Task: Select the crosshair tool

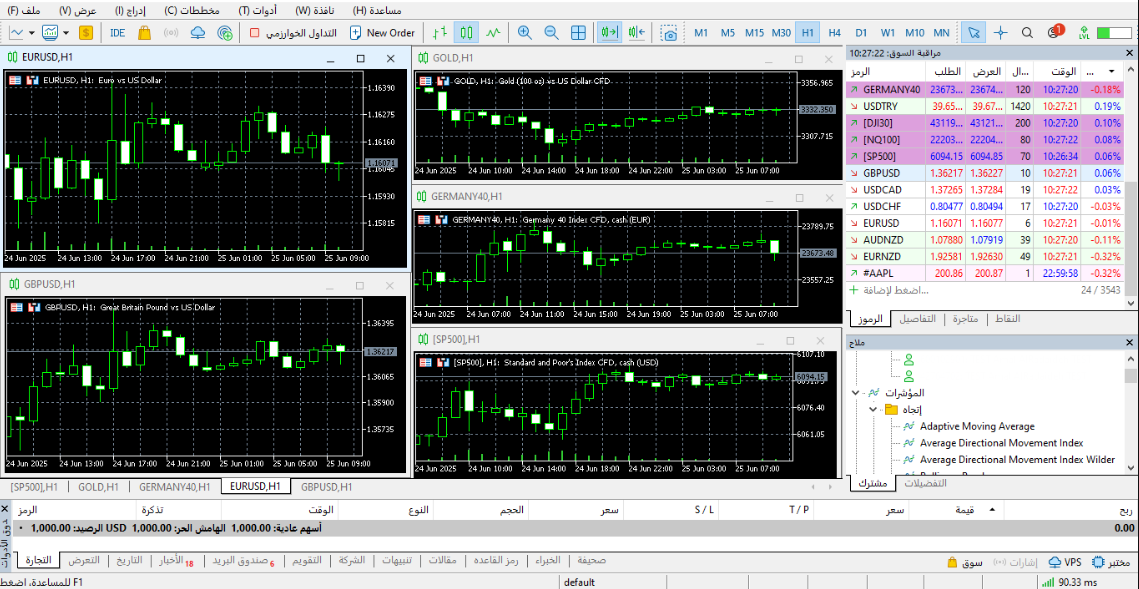Action: pos(1001,33)
